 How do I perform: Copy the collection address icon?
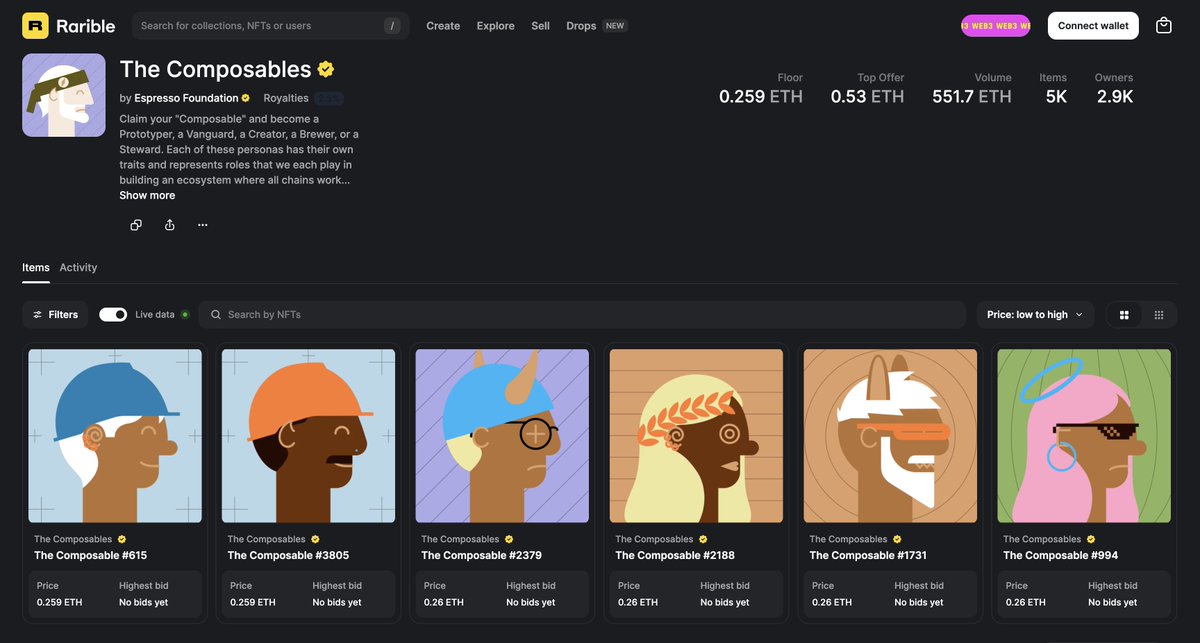(x=136, y=225)
